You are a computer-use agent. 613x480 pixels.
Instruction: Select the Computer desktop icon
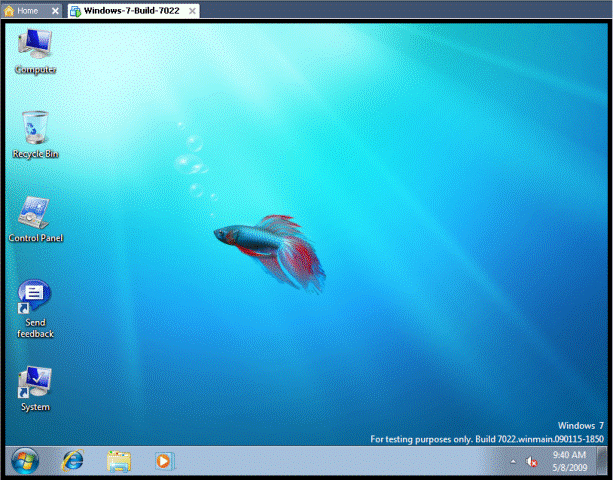[x=35, y=51]
